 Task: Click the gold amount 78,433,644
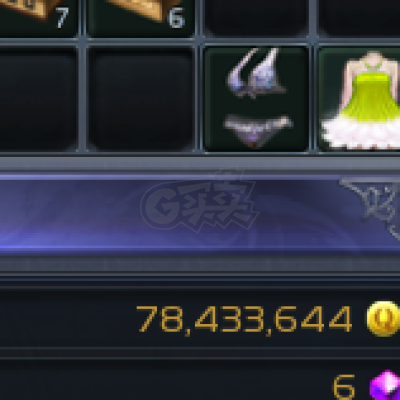(x=245, y=319)
